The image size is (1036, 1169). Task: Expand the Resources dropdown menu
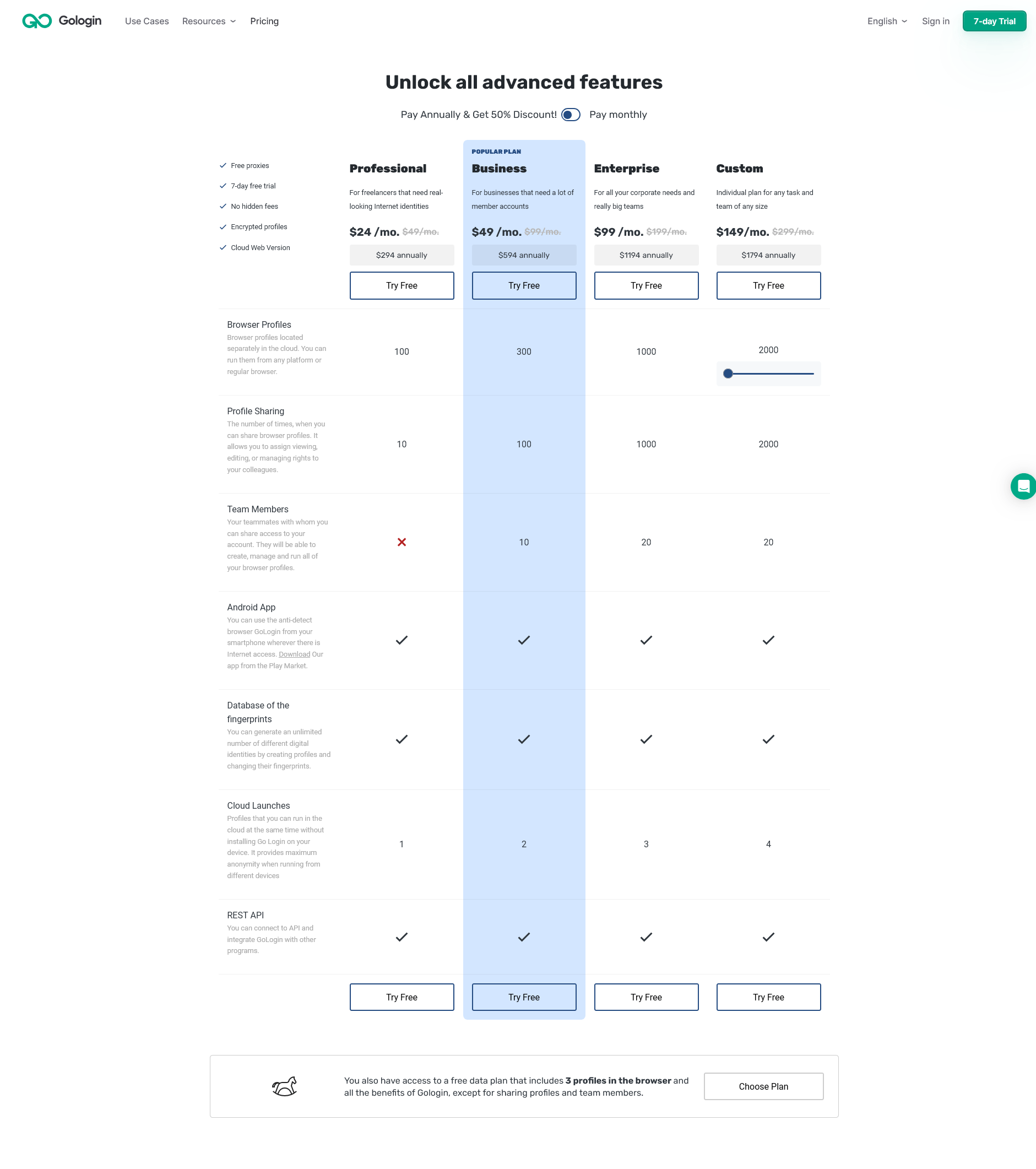209,21
